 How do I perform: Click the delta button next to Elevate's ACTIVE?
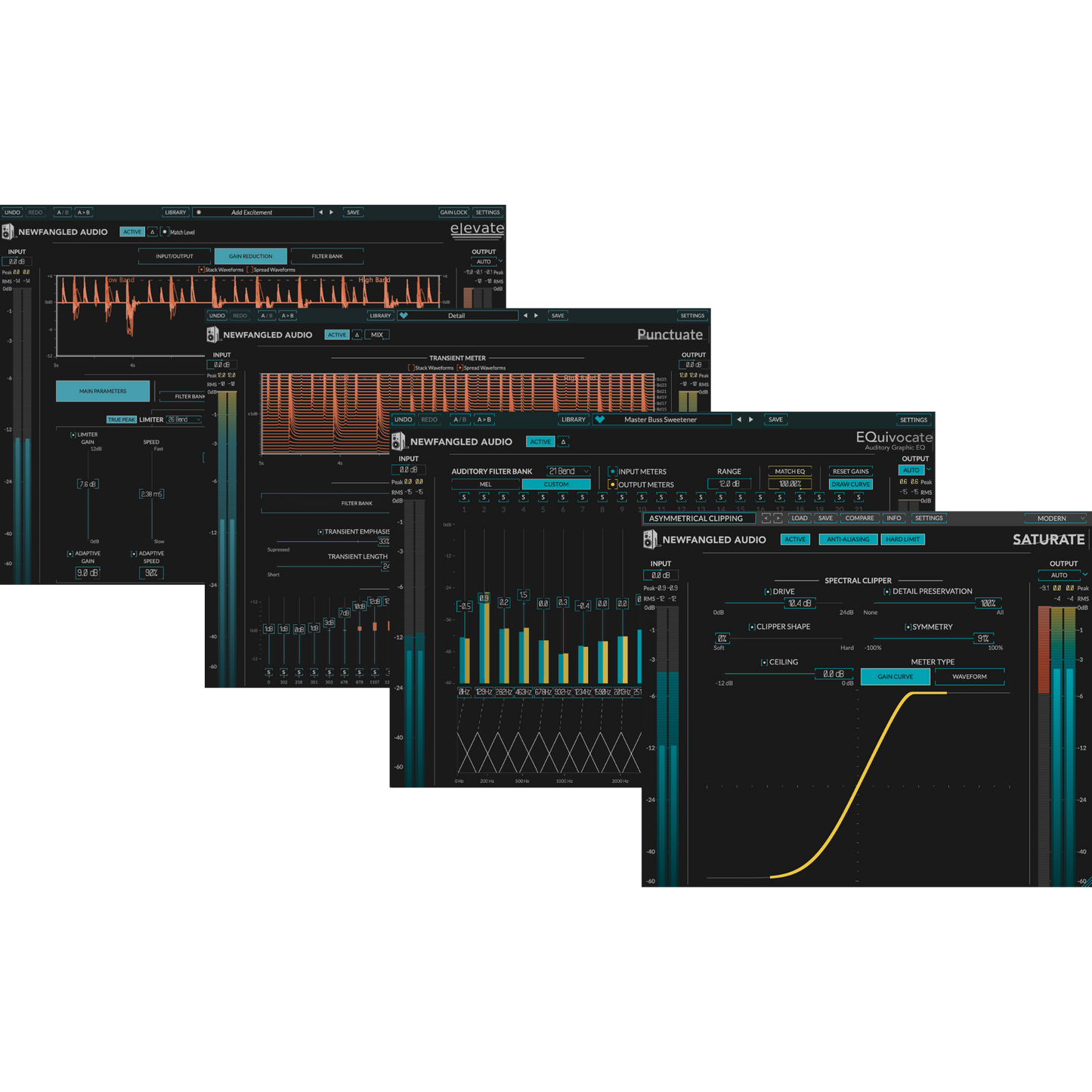pos(152,232)
